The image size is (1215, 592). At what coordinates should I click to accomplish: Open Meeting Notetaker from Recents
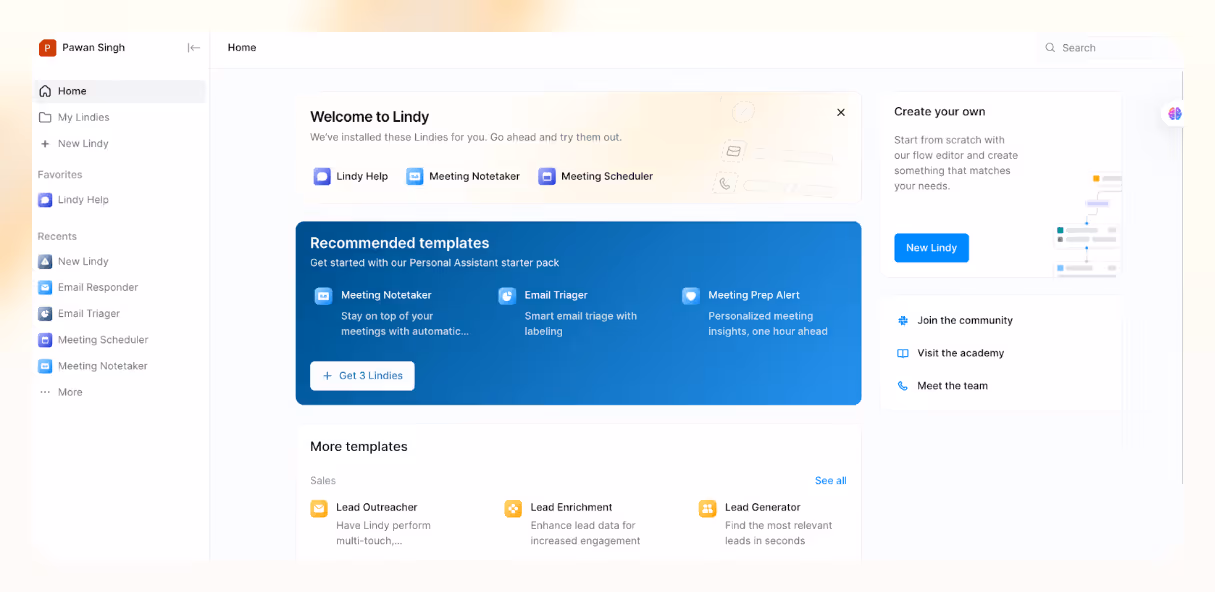[119, 366]
